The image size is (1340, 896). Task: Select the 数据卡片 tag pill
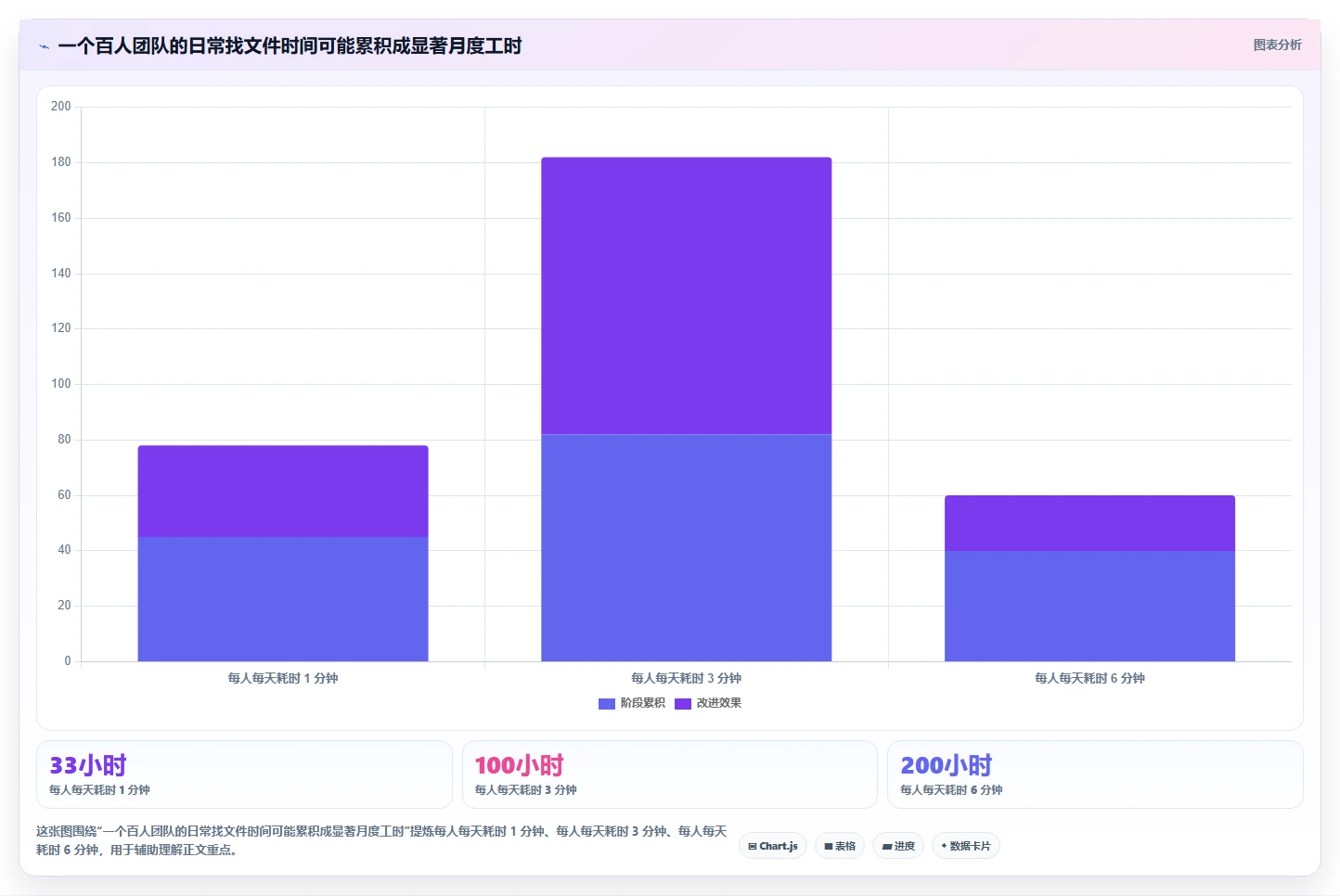pos(965,846)
